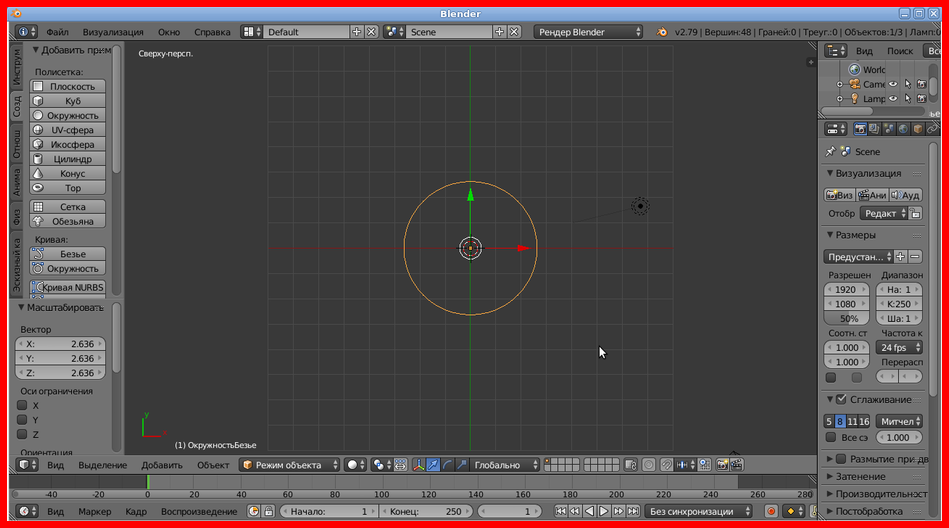Open the Scene properties tab icon
The height and width of the screenshot is (528, 949).
tap(889, 129)
